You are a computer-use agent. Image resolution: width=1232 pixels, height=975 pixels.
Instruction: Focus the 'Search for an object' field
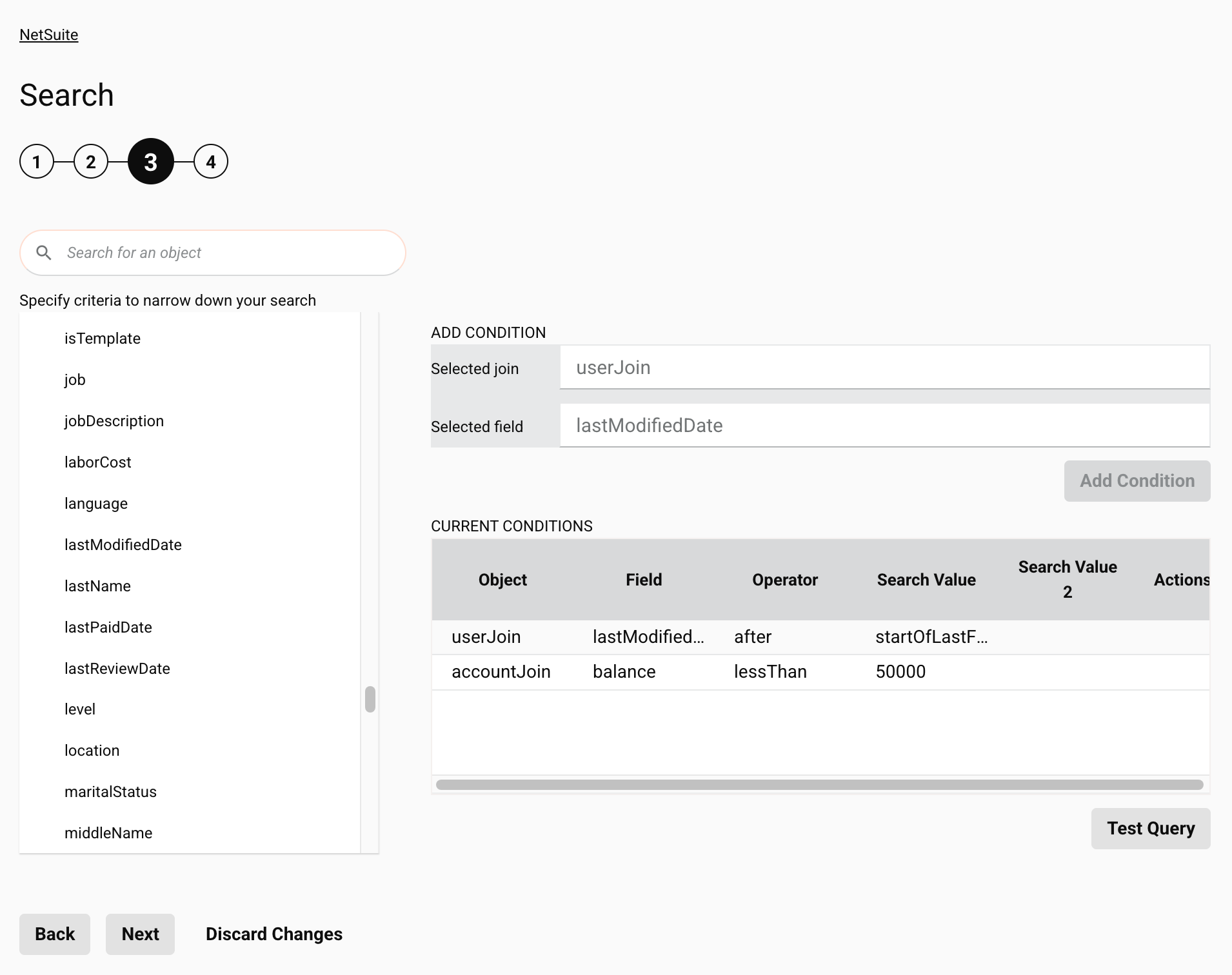pos(226,253)
